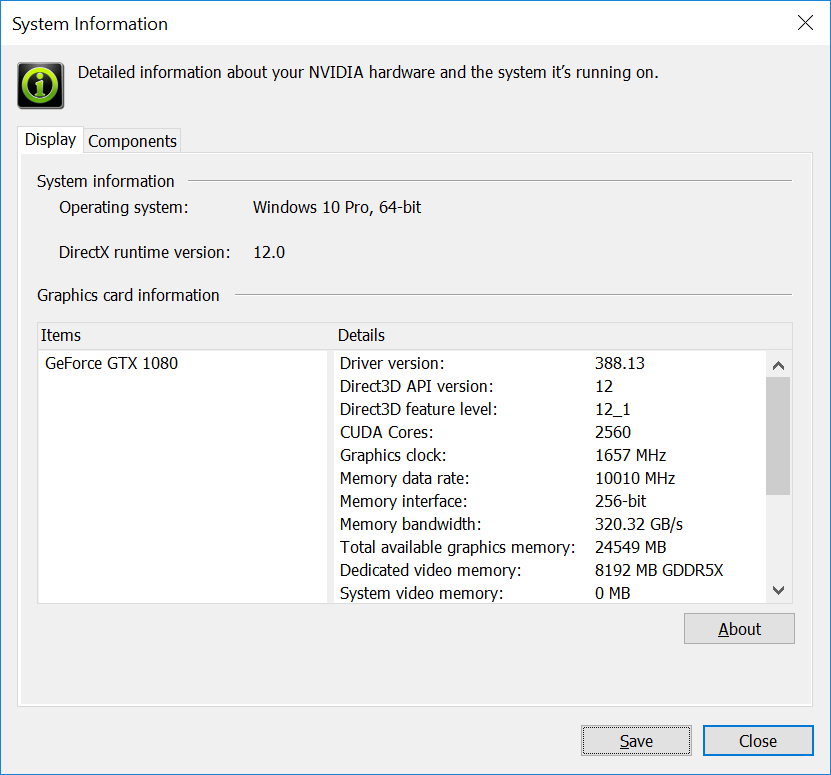Click the 1657 MHz value
Screen dimensions: 831x775
pyautogui.click(x=630, y=455)
